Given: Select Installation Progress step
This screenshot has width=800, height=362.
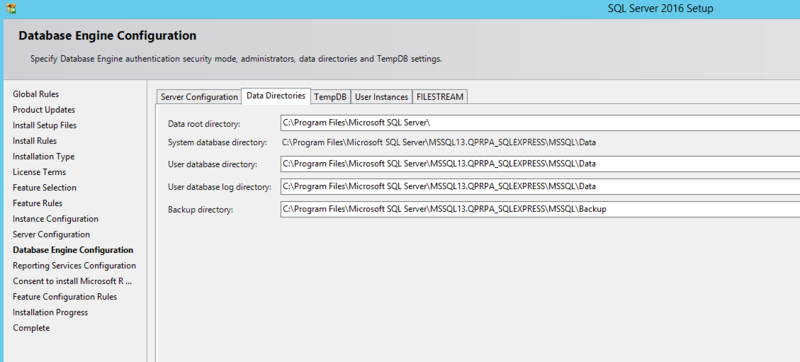Looking at the screenshot, I should click(50, 313).
